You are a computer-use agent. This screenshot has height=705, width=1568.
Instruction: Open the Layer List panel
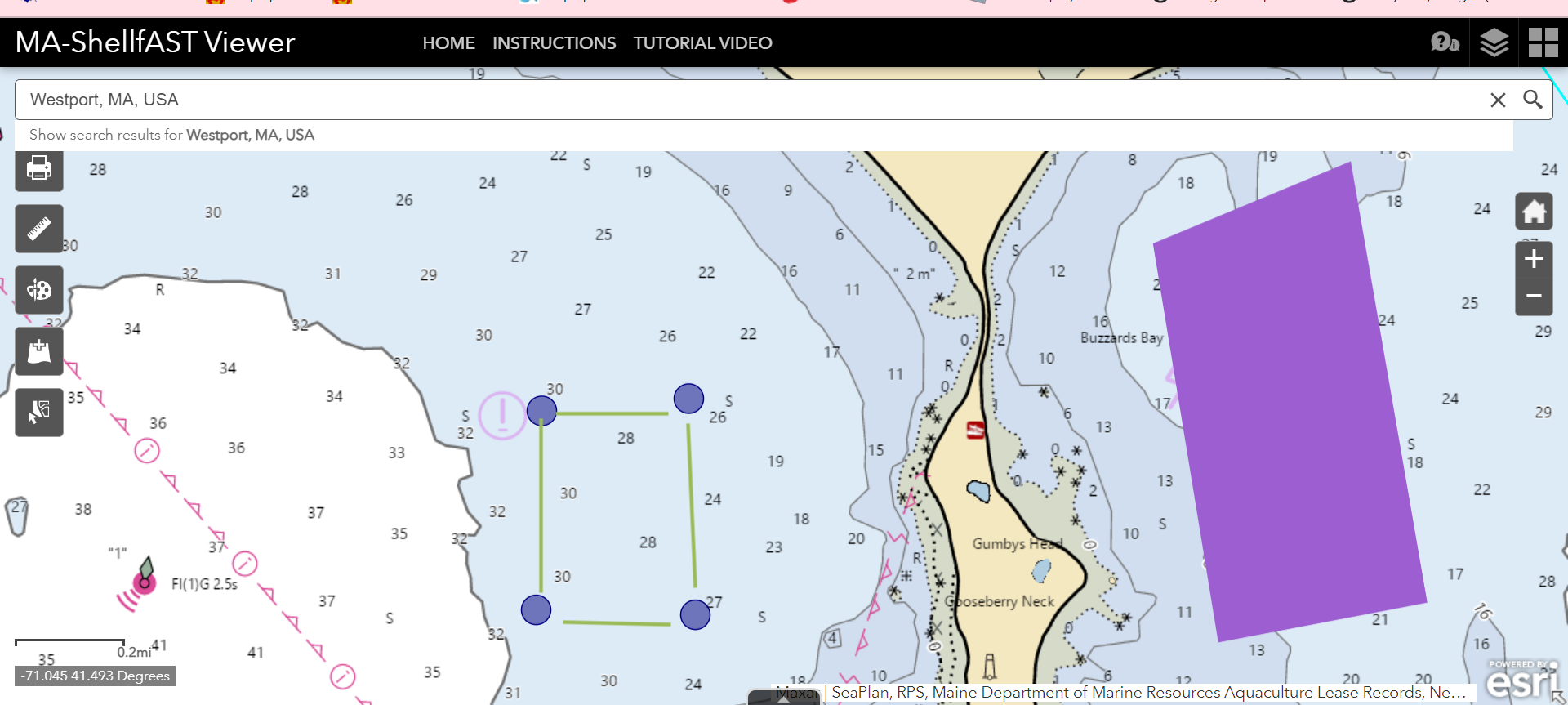click(1494, 42)
